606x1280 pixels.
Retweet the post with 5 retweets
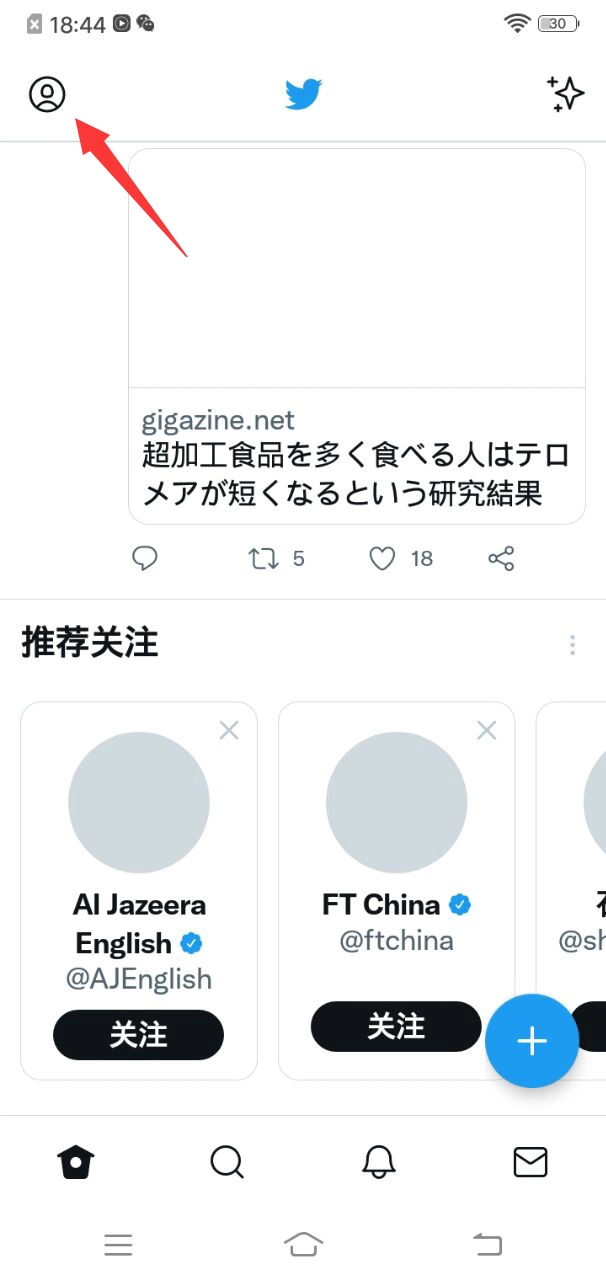[263, 558]
